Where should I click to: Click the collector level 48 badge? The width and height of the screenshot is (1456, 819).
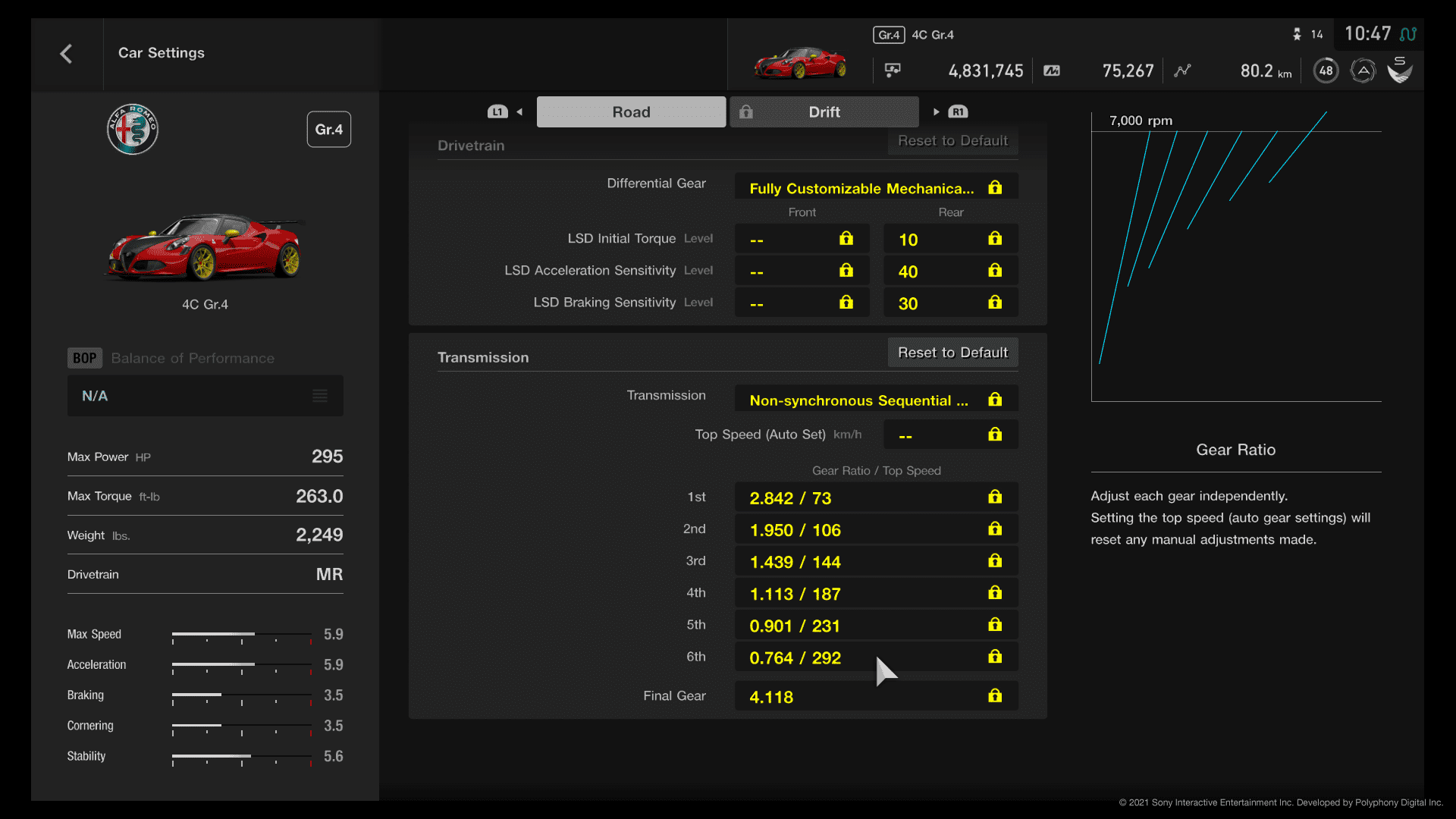click(1326, 71)
